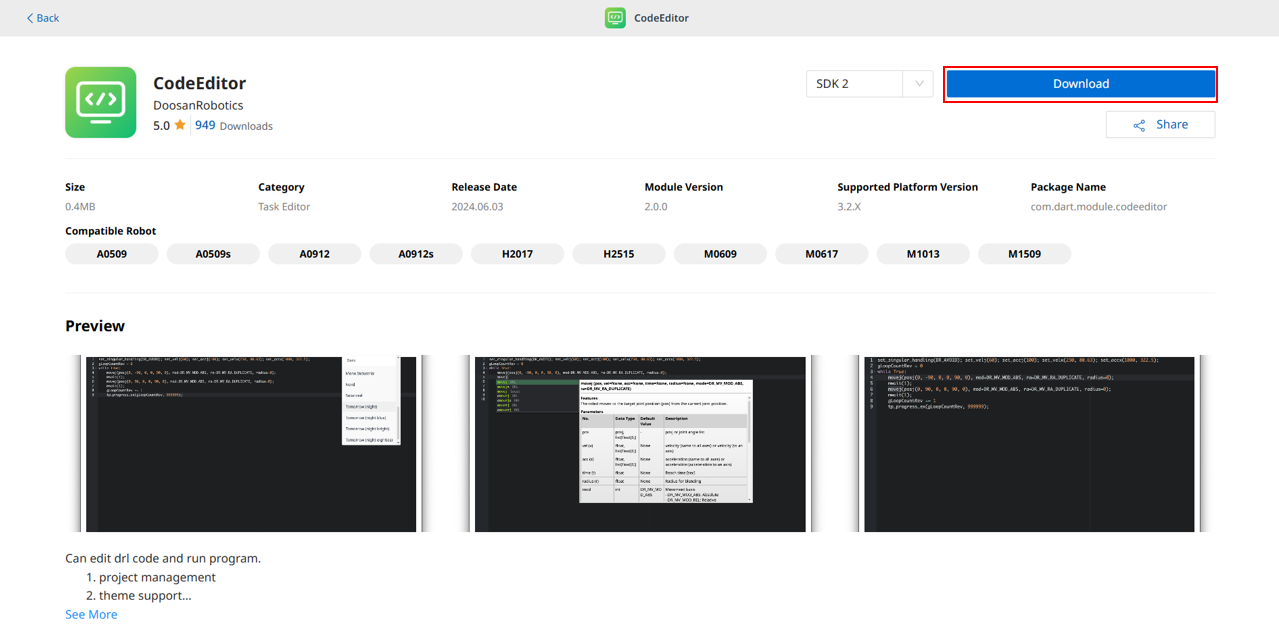1279x631 pixels.
Task: Click the 949 Downloads link
Action: (233, 126)
